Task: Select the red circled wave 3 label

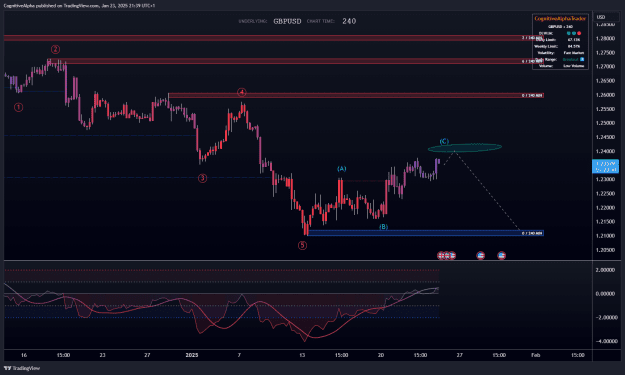Action: [202, 178]
